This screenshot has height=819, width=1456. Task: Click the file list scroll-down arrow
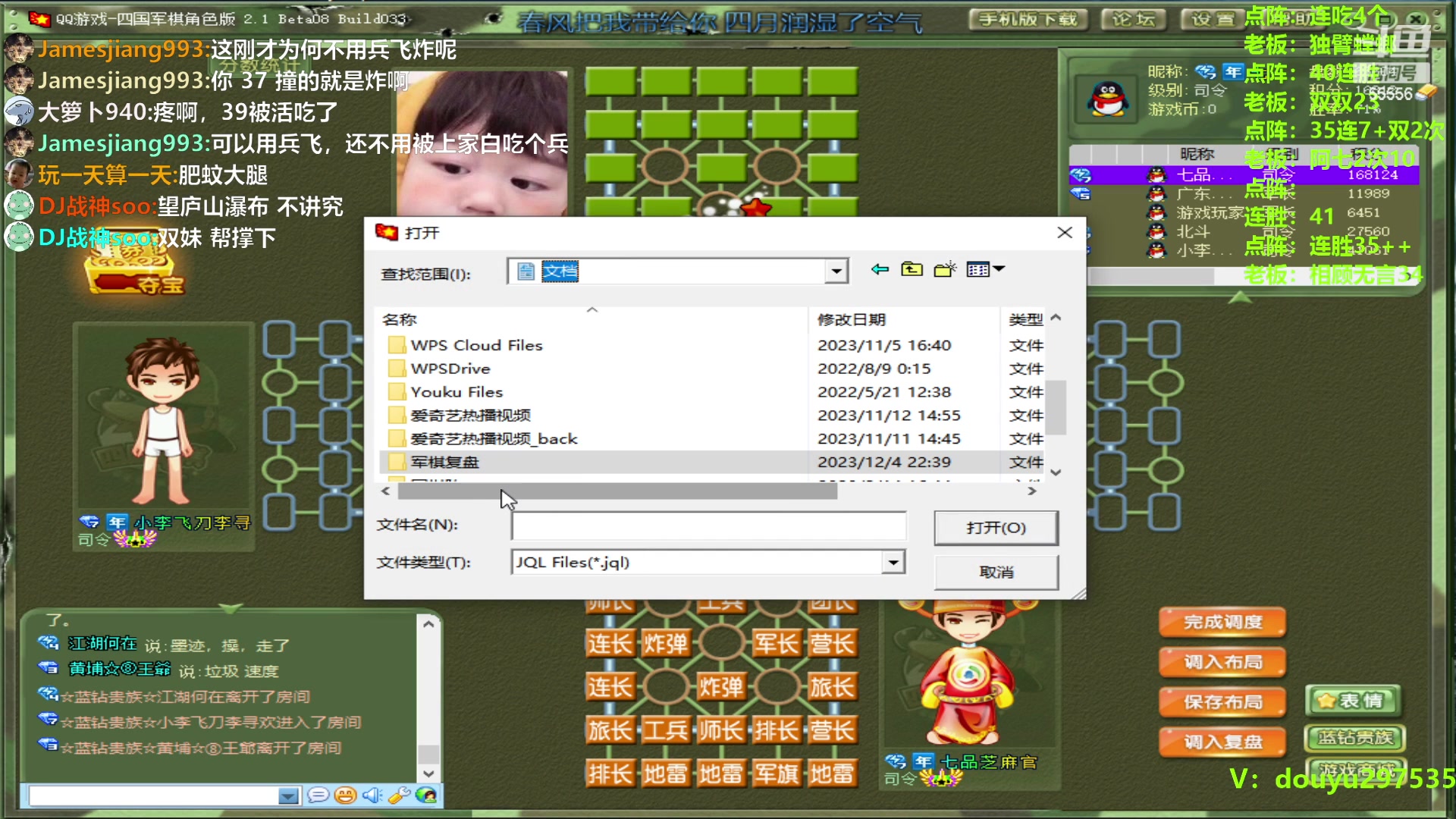[x=1056, y=472]
